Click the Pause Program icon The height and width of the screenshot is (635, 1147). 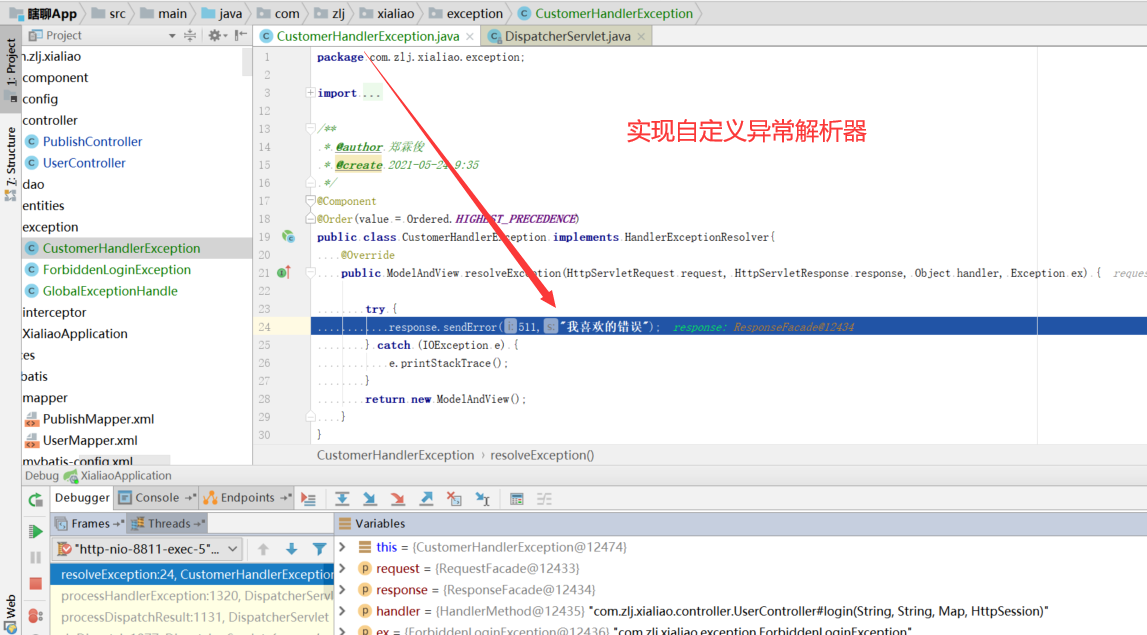click(x=35, y=557)
